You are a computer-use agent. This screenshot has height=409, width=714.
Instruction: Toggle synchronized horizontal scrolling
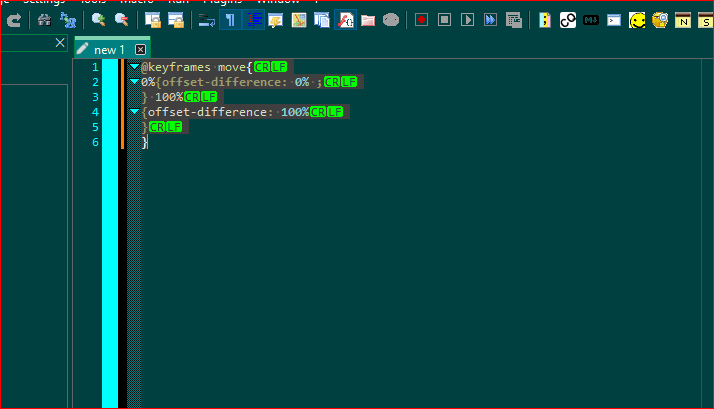click(176, 20)
